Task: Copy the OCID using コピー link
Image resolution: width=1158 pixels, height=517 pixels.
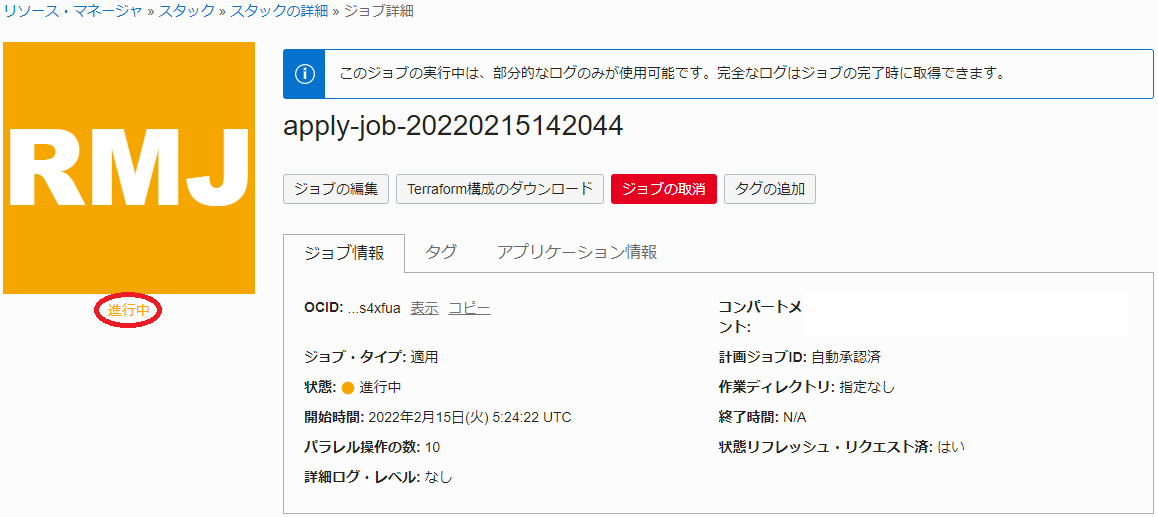Action: coord(469,308)
